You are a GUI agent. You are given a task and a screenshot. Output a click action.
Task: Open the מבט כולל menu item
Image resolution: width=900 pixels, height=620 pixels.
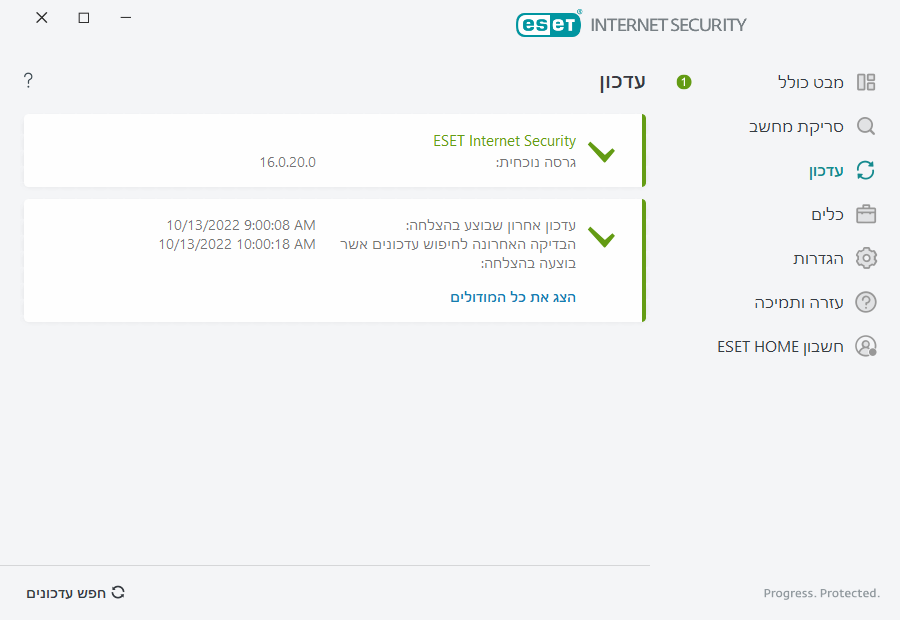tap(811, 82)
